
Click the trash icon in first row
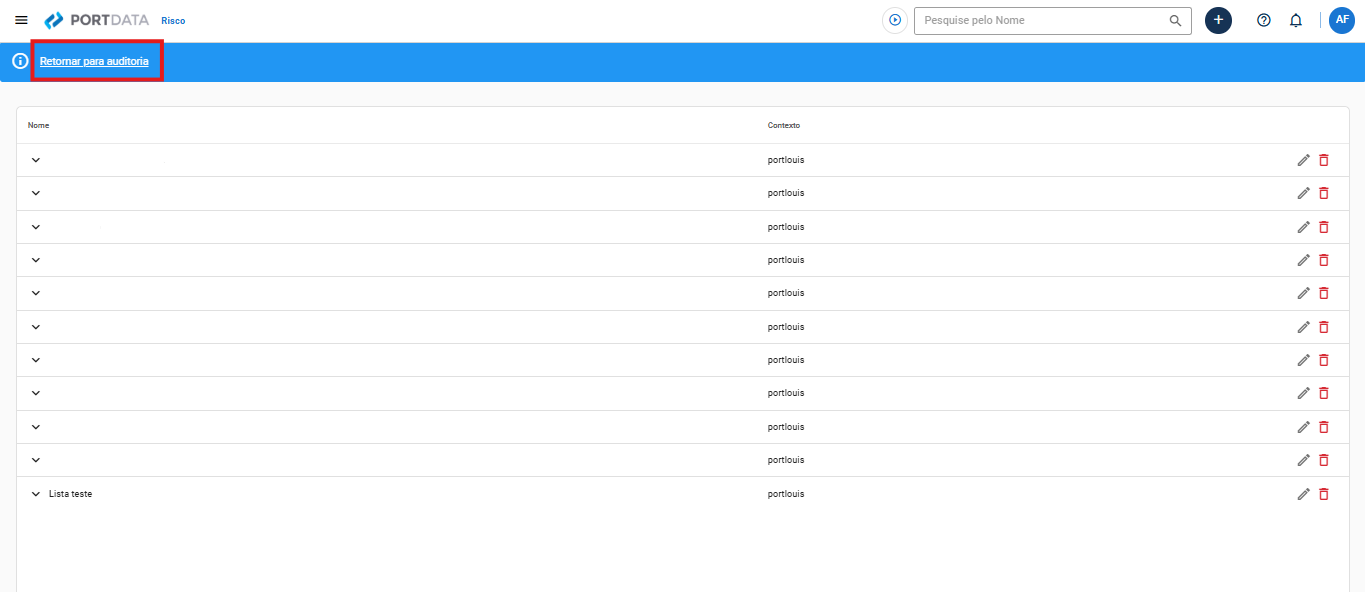coord(1324,160)
